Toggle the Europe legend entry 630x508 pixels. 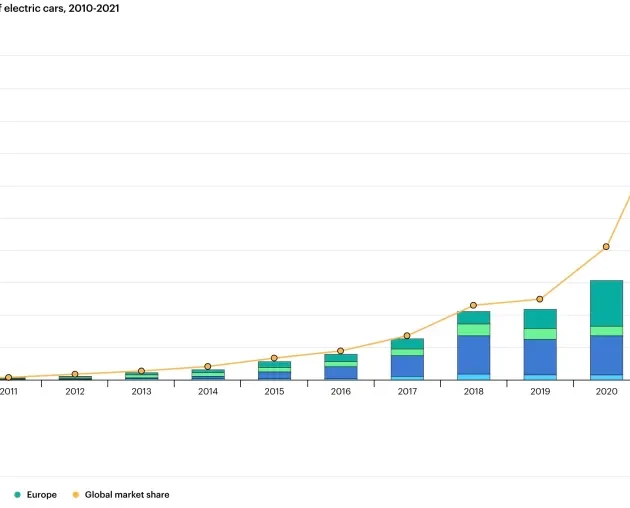tap(35, 495)
